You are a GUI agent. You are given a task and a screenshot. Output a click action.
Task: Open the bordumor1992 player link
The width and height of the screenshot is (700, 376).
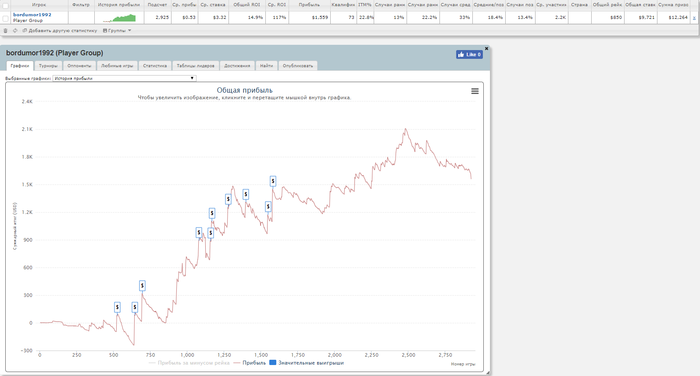[32, 15]
